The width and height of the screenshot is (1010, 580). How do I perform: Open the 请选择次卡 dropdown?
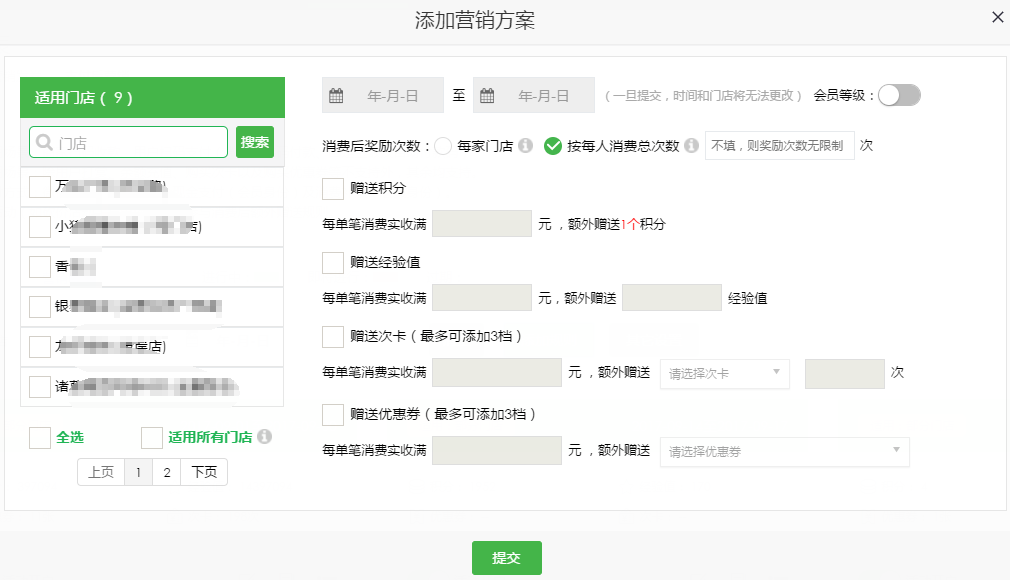click(x=725, y=374)
